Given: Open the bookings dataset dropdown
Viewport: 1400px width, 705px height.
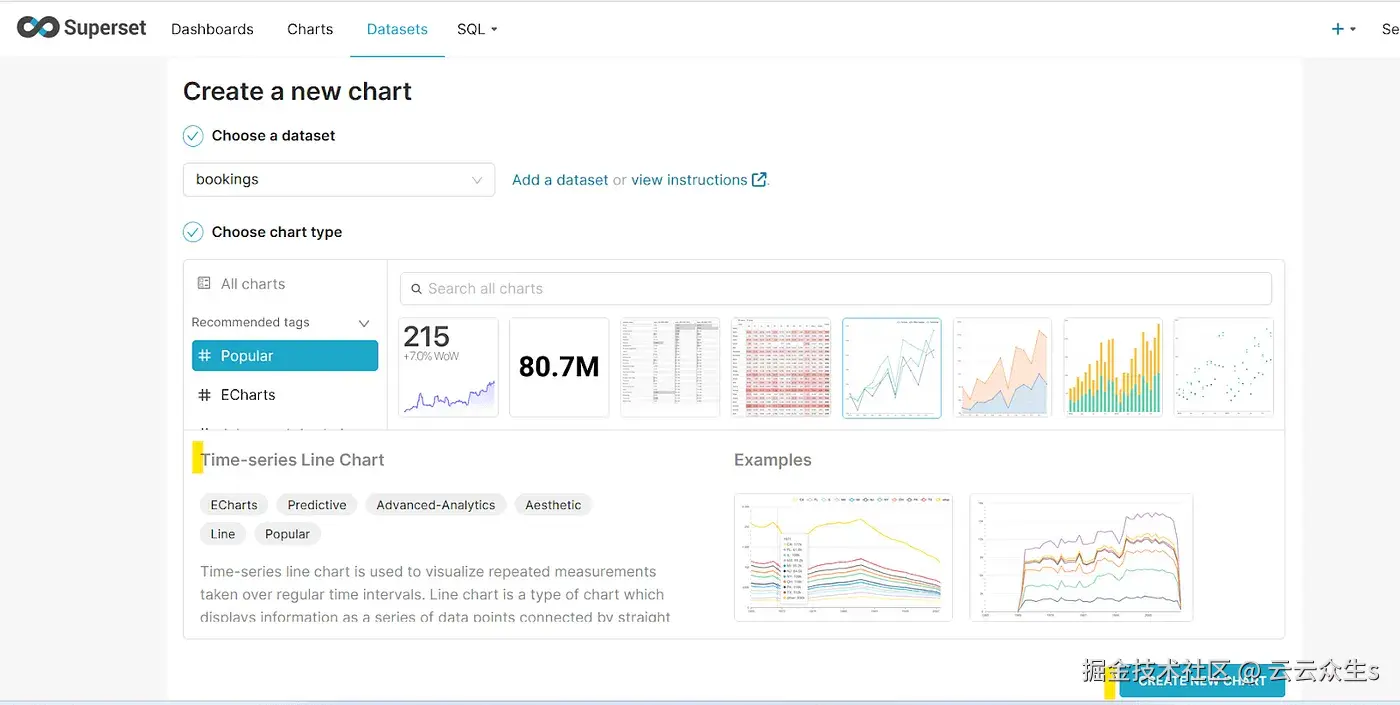Looking at the screenshot, I should point(338,180).
